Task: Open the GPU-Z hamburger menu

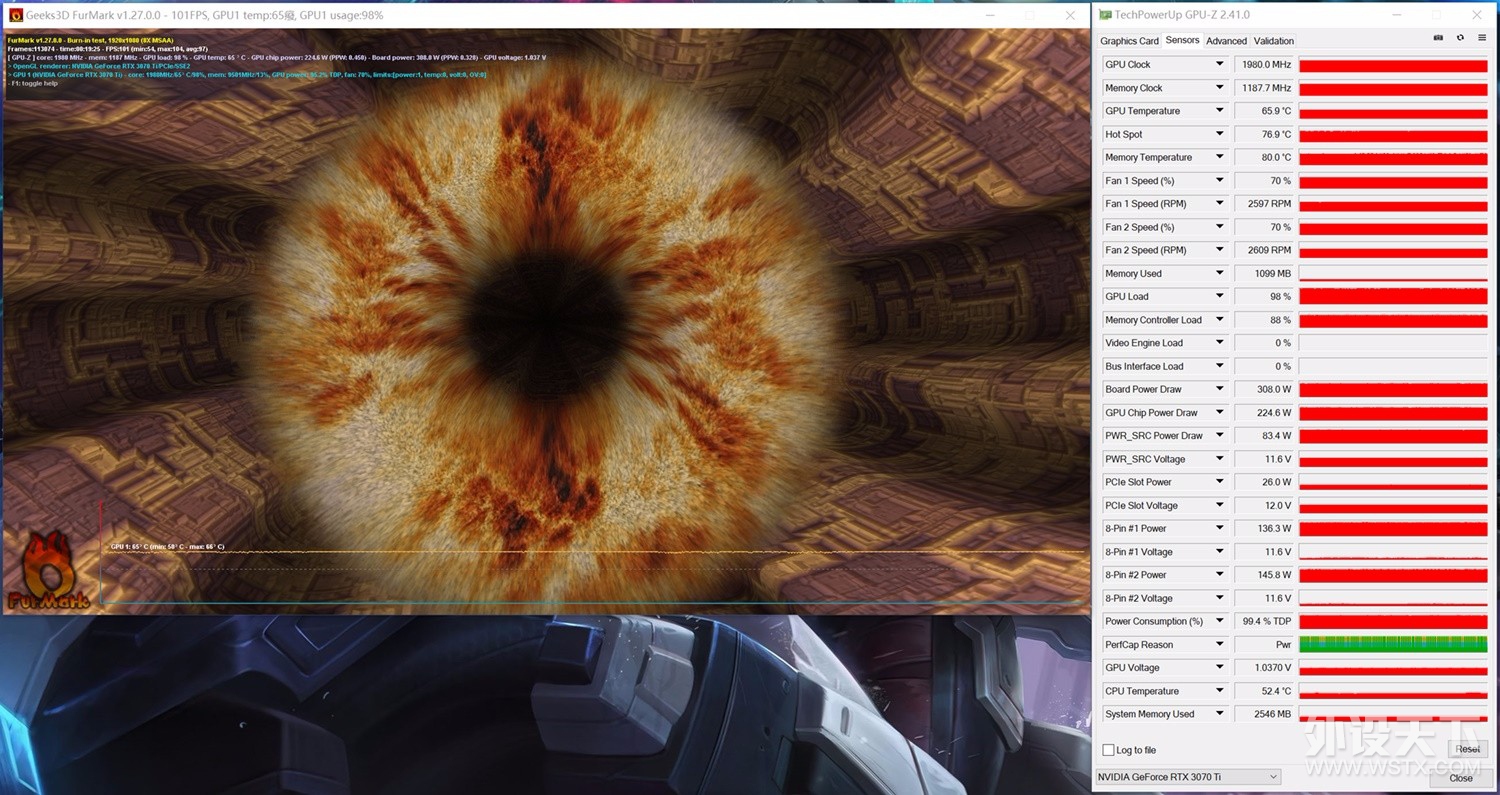Action: (x=1481, y=38)
